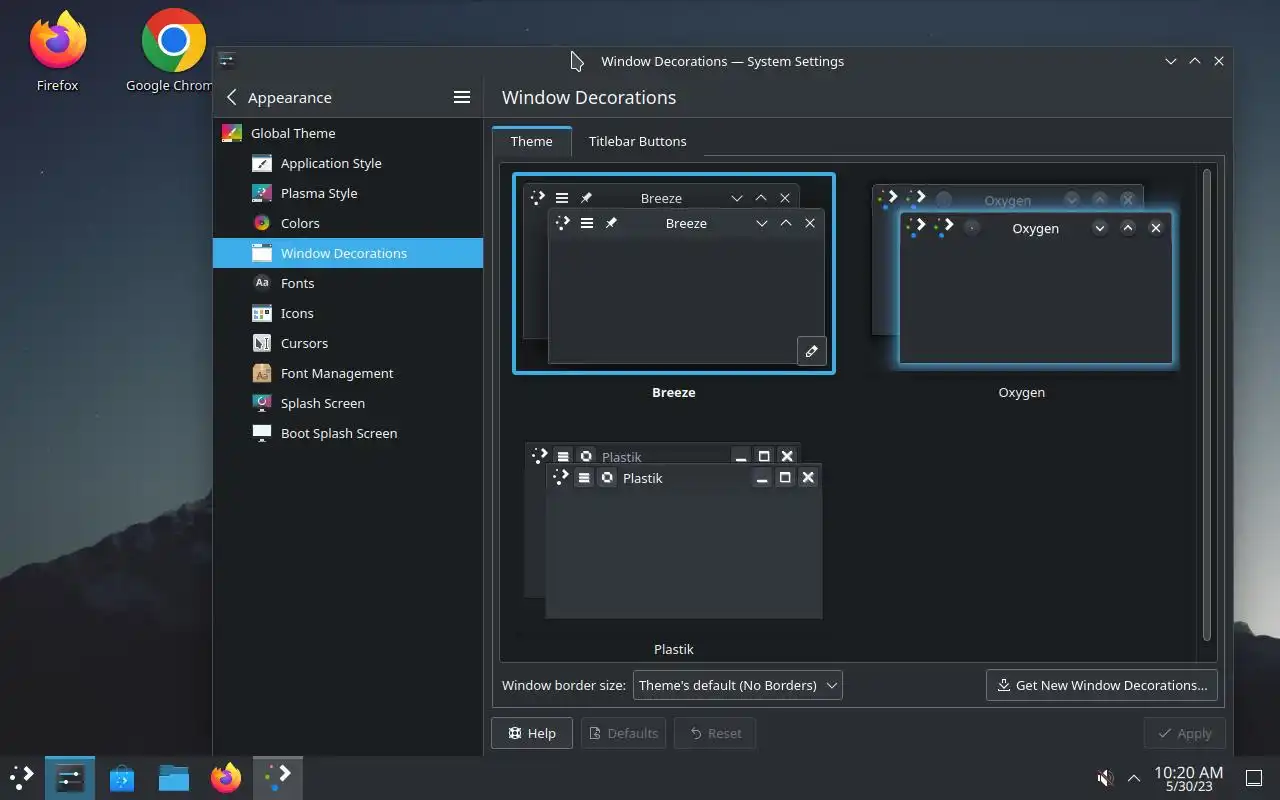Click the active window entry in taskbar
The width and height of the screenshot is (1280, 800).
(x=278, y=777)
